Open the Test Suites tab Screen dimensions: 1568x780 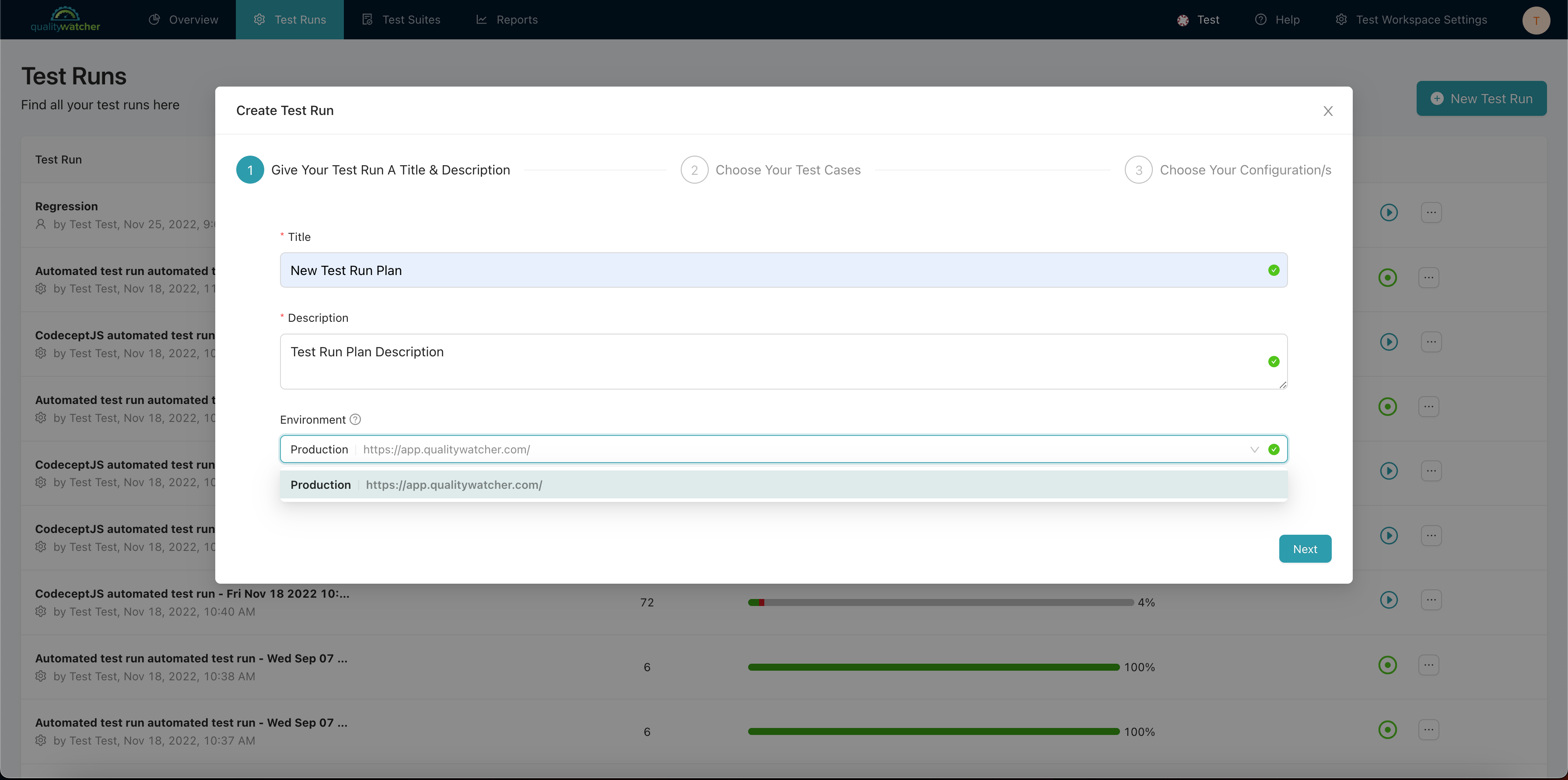pos(401,20)
